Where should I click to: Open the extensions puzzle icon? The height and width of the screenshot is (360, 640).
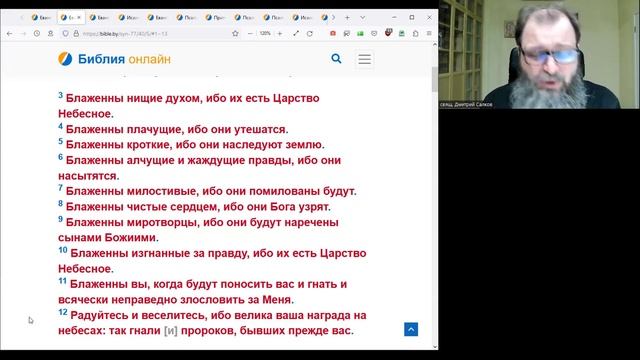pos(415,33)
